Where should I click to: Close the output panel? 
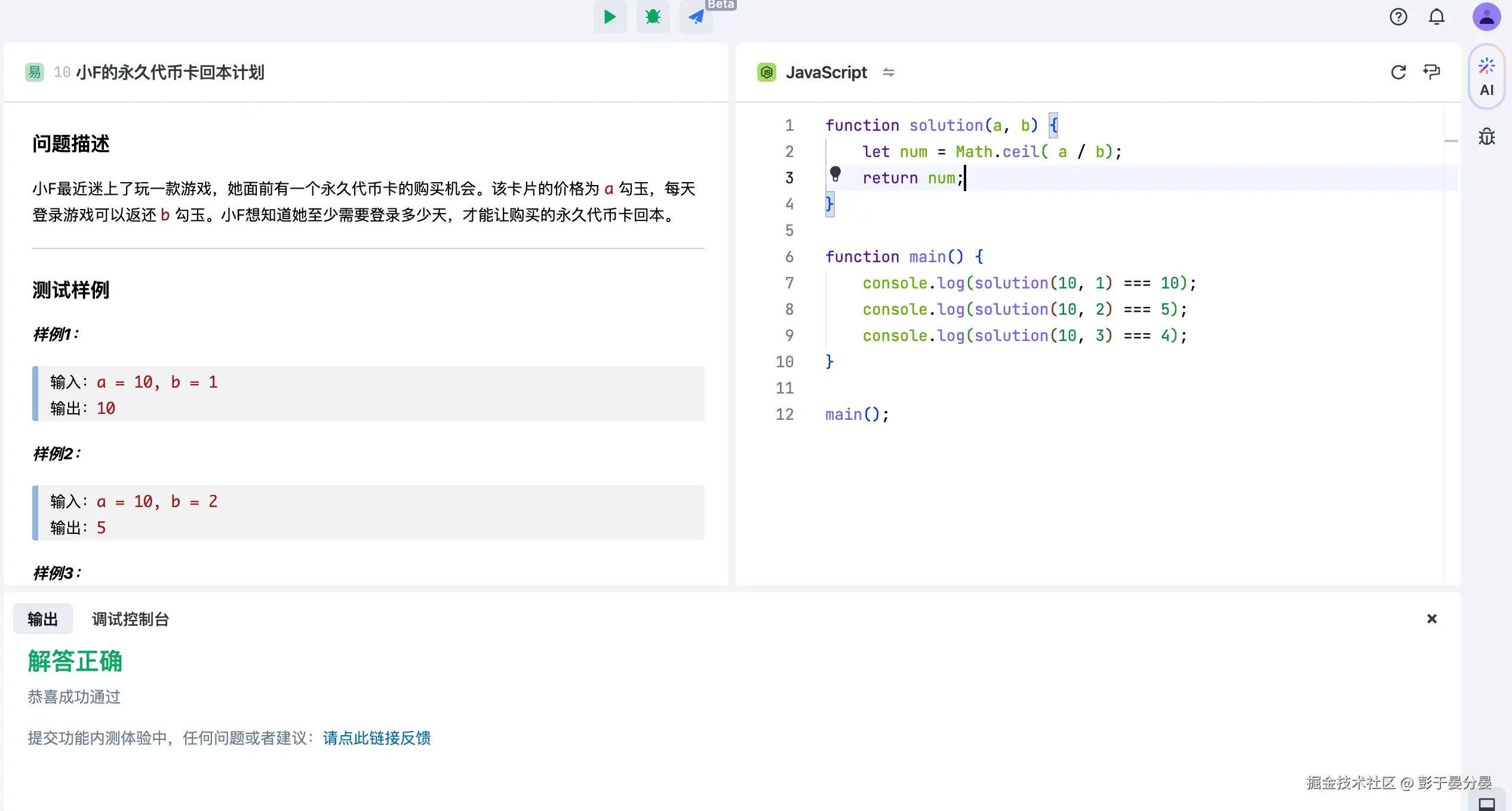tap(1431, 619)
